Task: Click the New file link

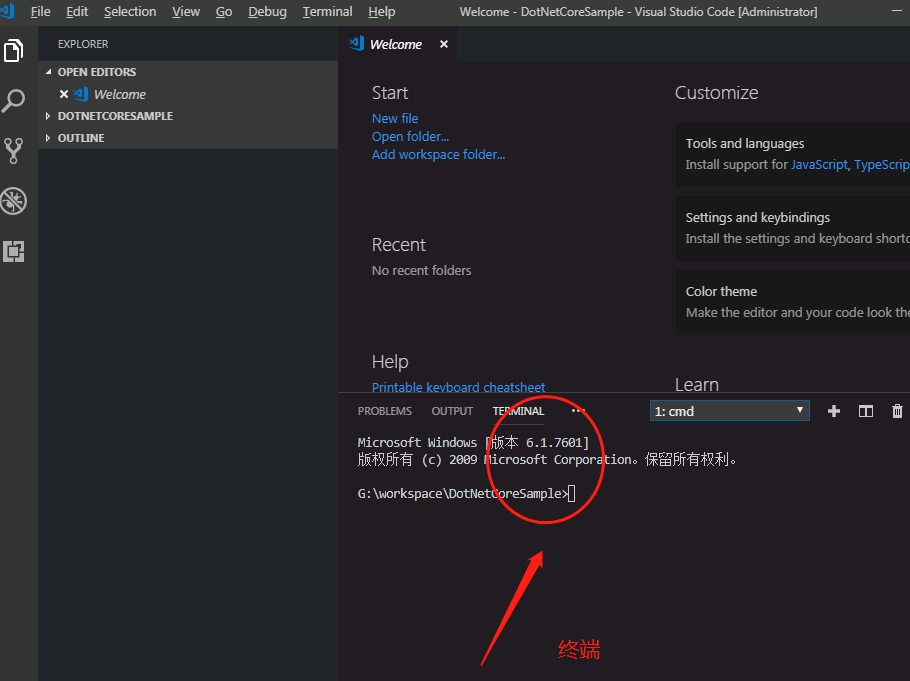Action: (395, 119)
